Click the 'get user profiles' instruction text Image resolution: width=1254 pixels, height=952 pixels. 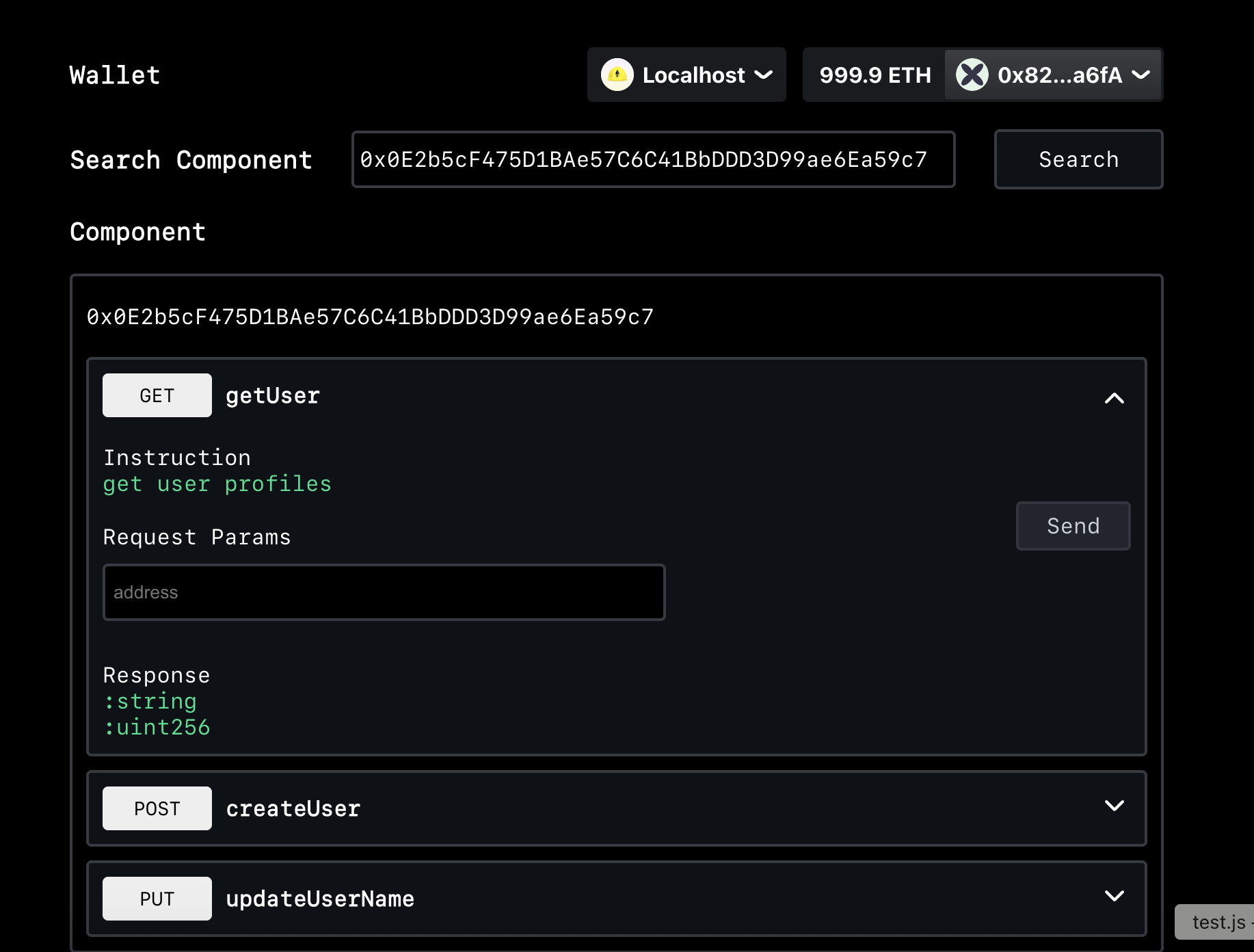point(217,484)
